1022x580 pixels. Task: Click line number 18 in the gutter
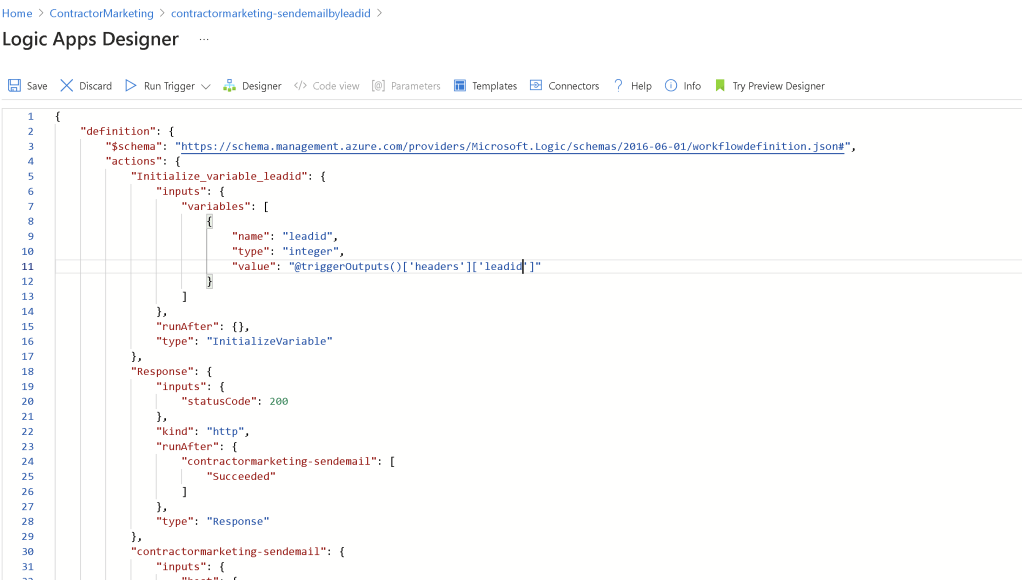pyautogui.click(x=27, y=371)
